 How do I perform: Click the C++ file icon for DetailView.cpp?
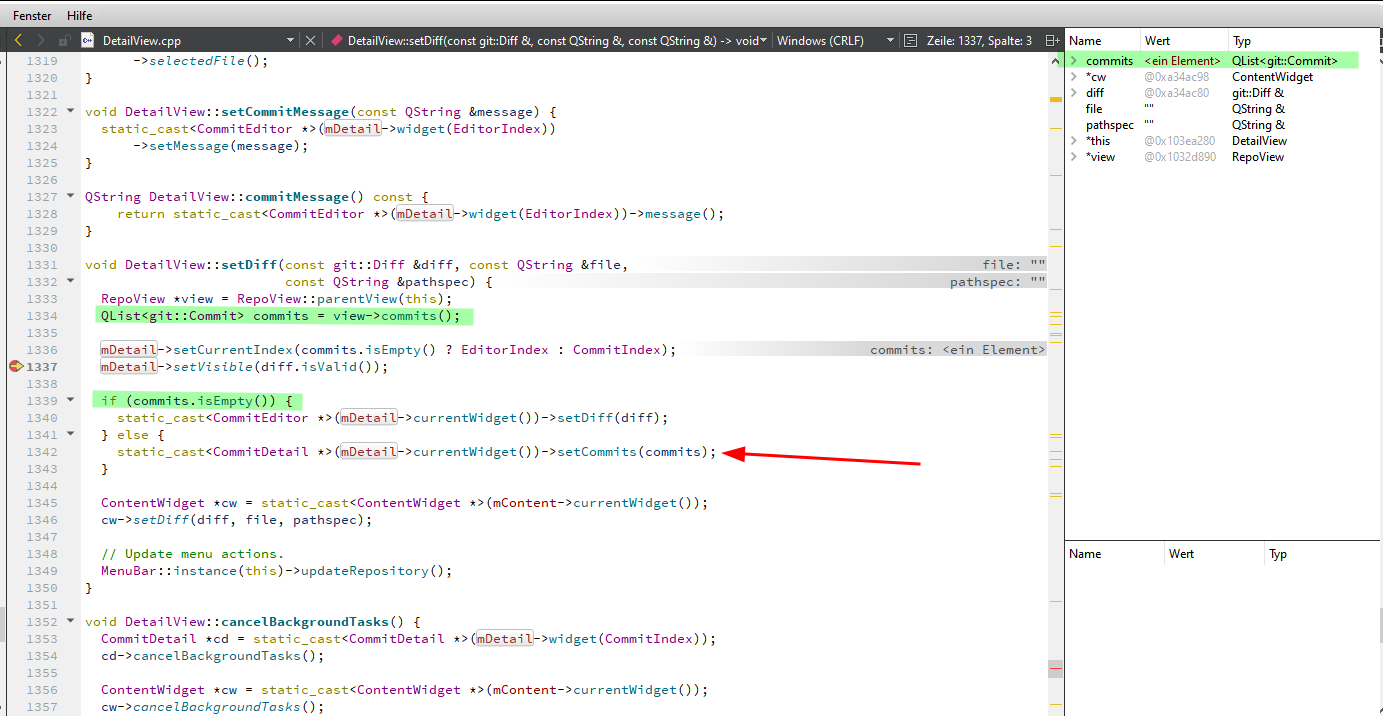pyautogui.click(x=86, y=41)
